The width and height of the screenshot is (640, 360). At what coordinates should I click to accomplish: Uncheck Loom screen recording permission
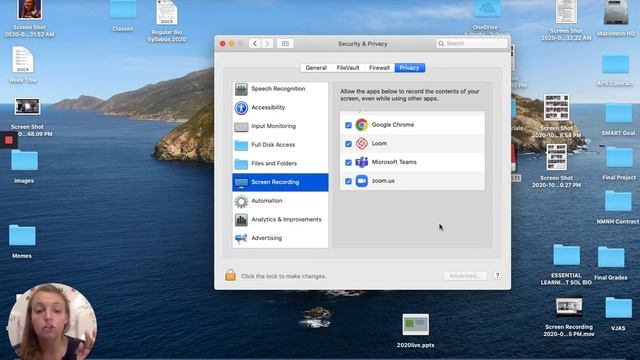348,144
